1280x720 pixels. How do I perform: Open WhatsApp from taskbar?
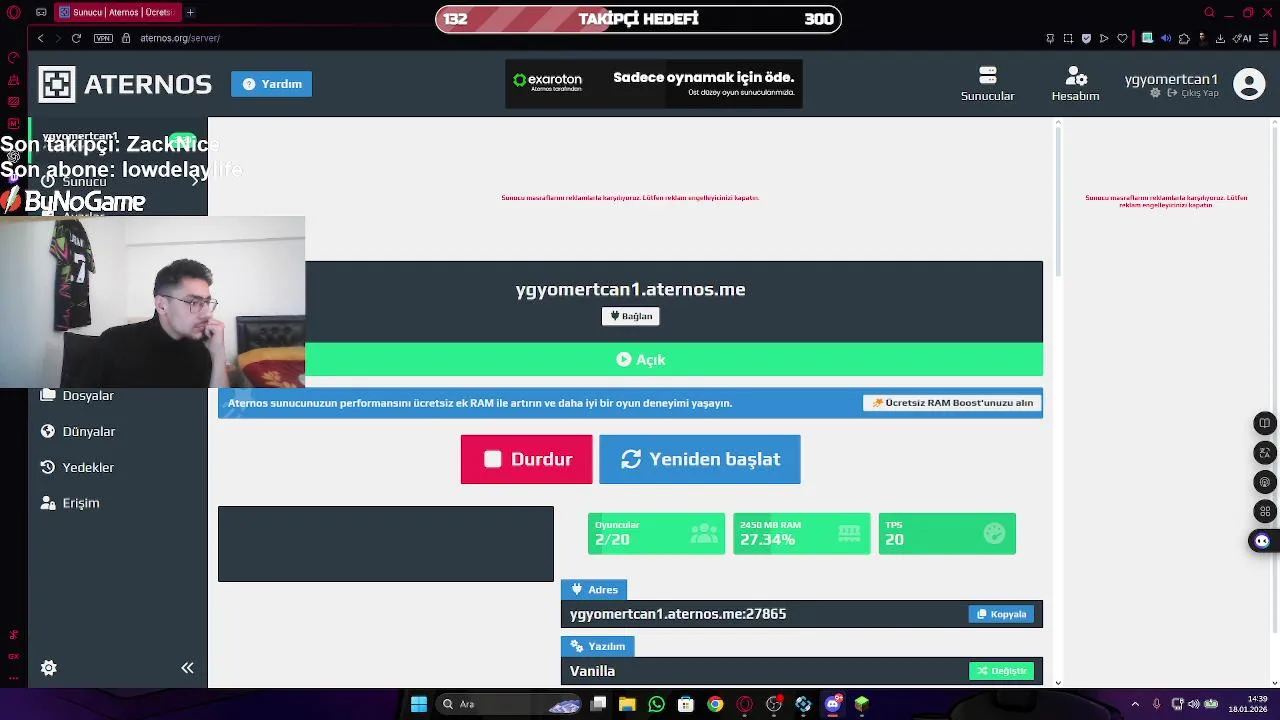pos(656,704)
